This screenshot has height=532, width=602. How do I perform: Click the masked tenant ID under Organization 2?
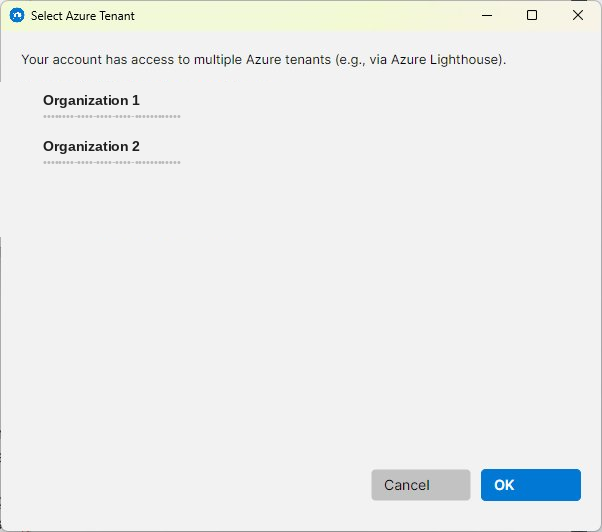tap(112, 162)
